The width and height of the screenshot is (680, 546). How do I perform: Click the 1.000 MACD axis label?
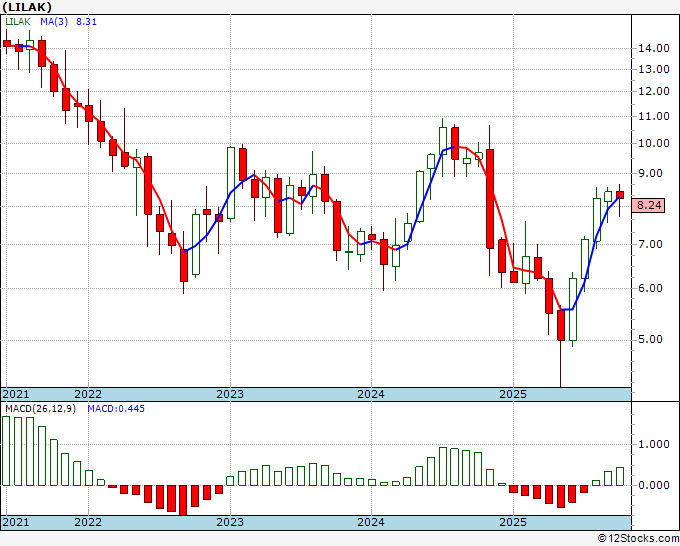point(654,444)
